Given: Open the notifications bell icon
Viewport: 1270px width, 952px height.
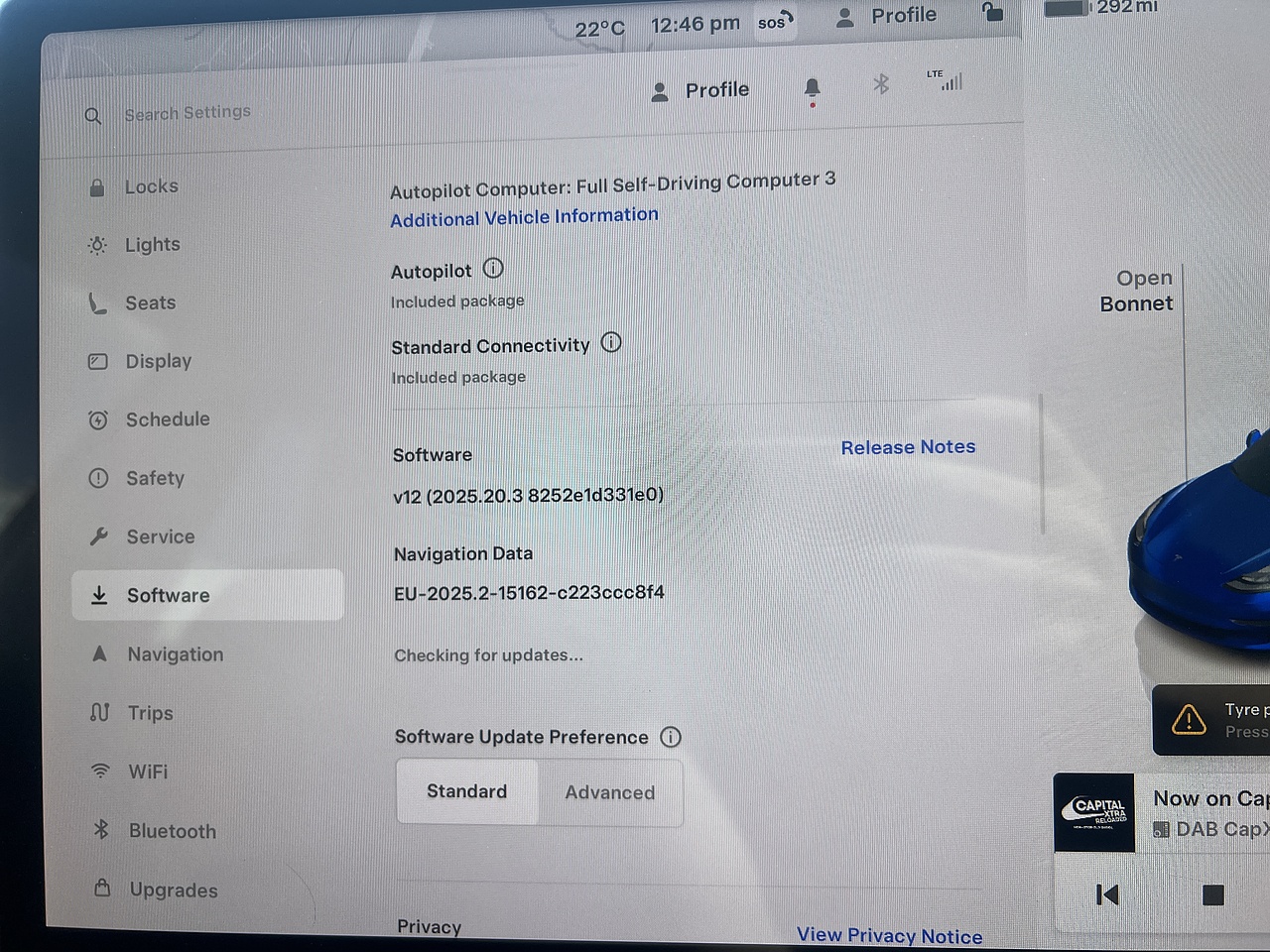Looking at the screenshot, I should (x=812, y=90).
